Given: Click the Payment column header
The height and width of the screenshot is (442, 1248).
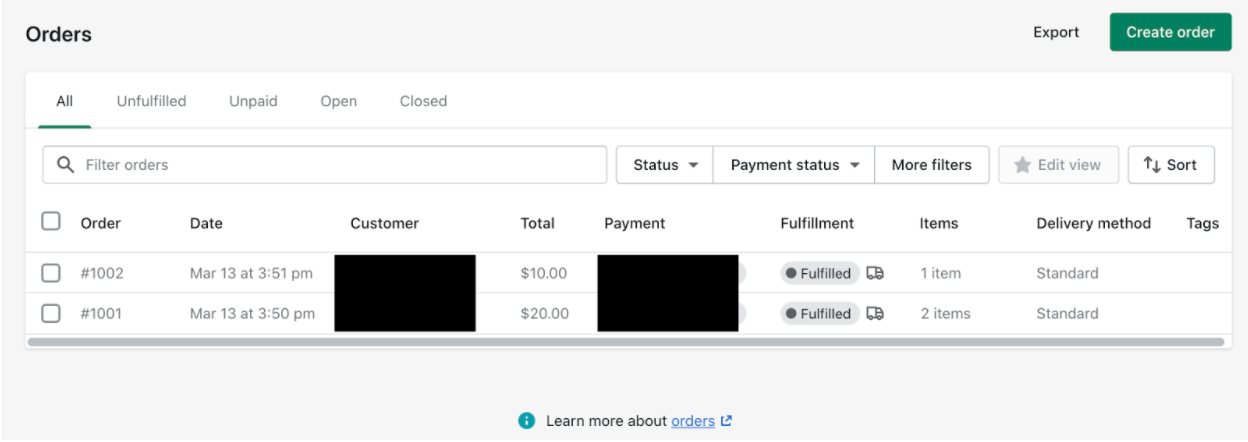Looking at the screenshot, I should (x=635, y=223).
